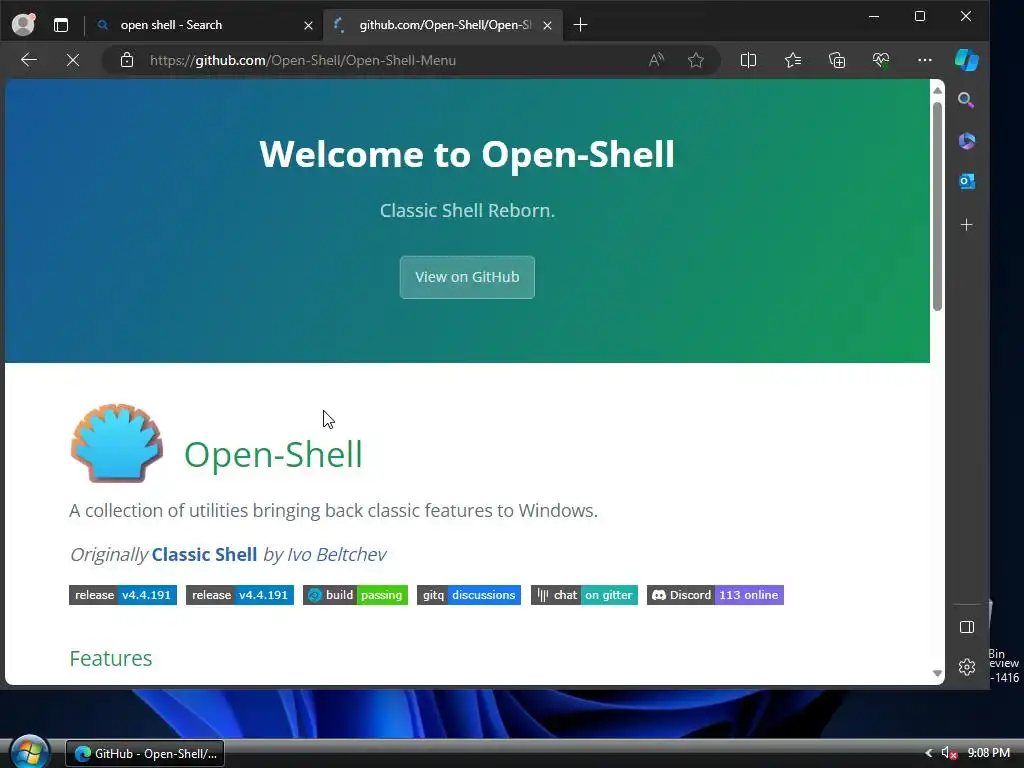
Task: Click the Open-Shell green heading
Action: click(273, 455)
